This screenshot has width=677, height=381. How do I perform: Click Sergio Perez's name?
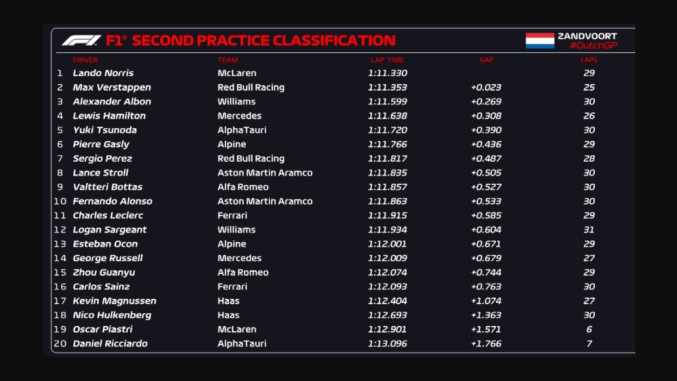pyautogui.click(x=102, y=159)
